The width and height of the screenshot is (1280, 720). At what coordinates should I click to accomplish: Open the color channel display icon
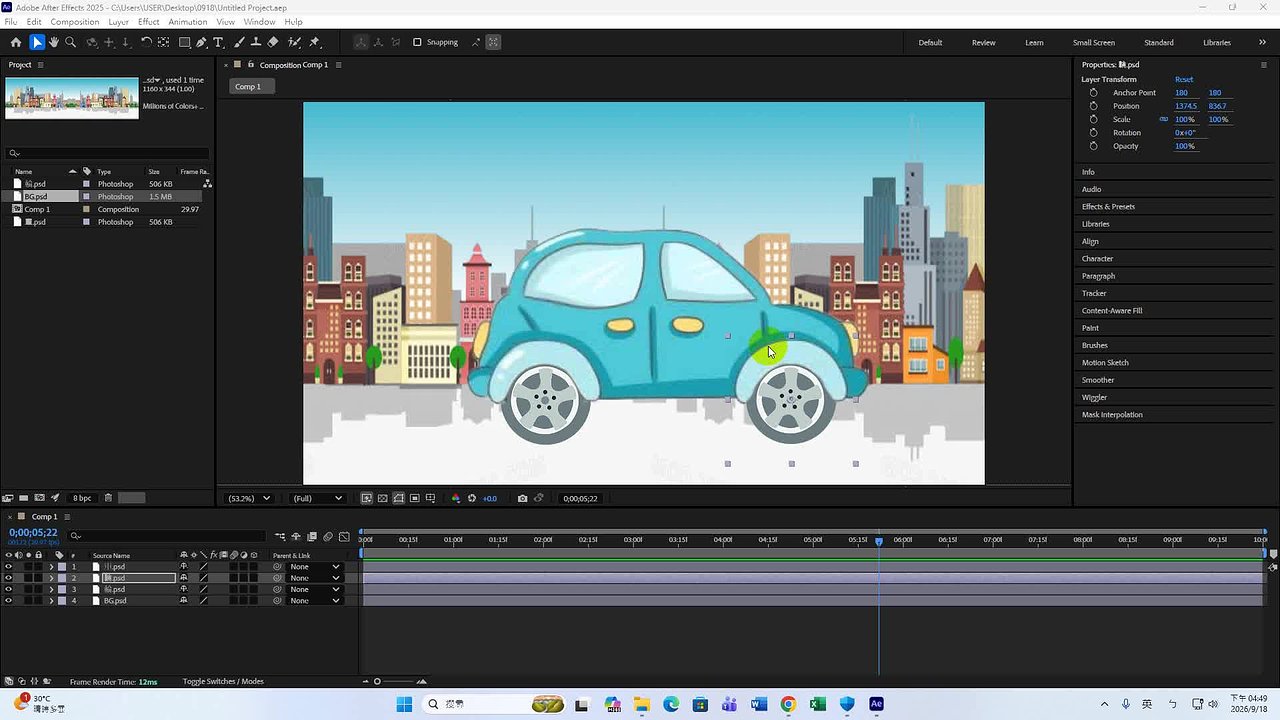[456, 498]
